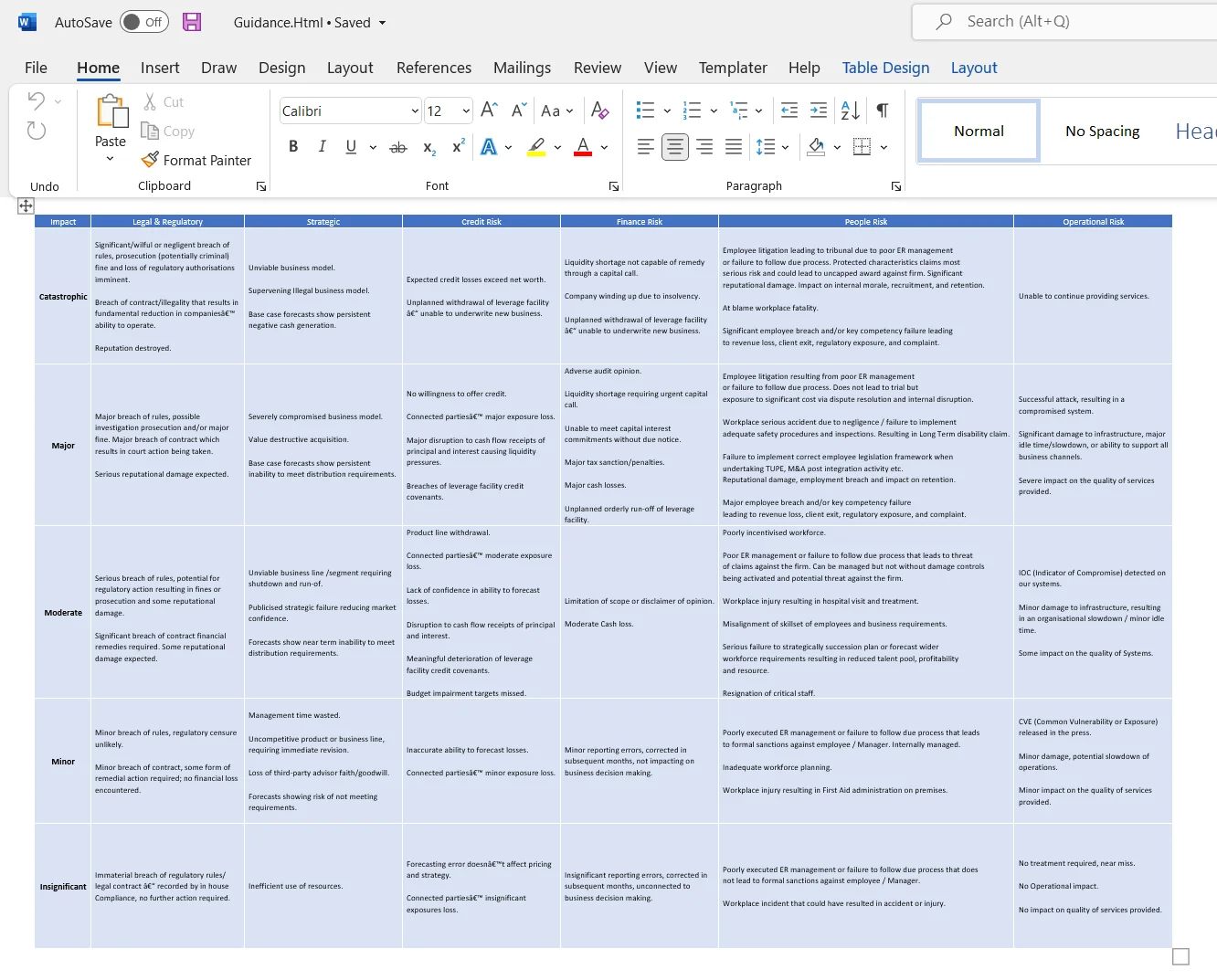This screenshot has width=1217, height=980.
Task: Apply Normal style
Action: [x=979, y=131]
